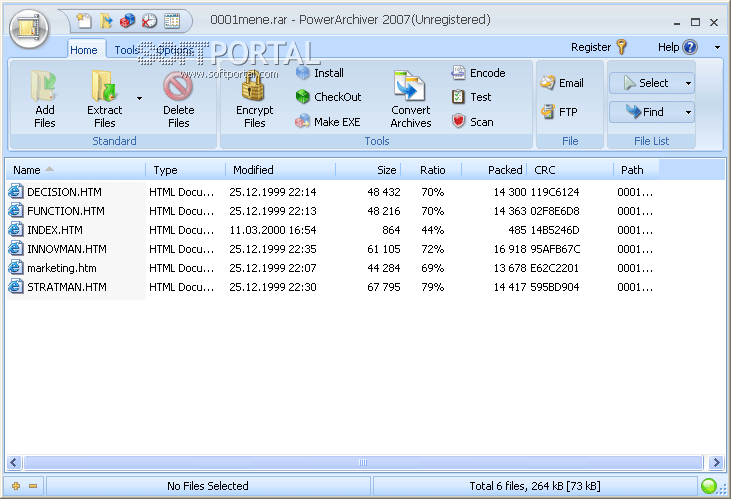Click the red-blue cubes quick-access icon
This screenshot has width=731, height=499.
[127, 21]
